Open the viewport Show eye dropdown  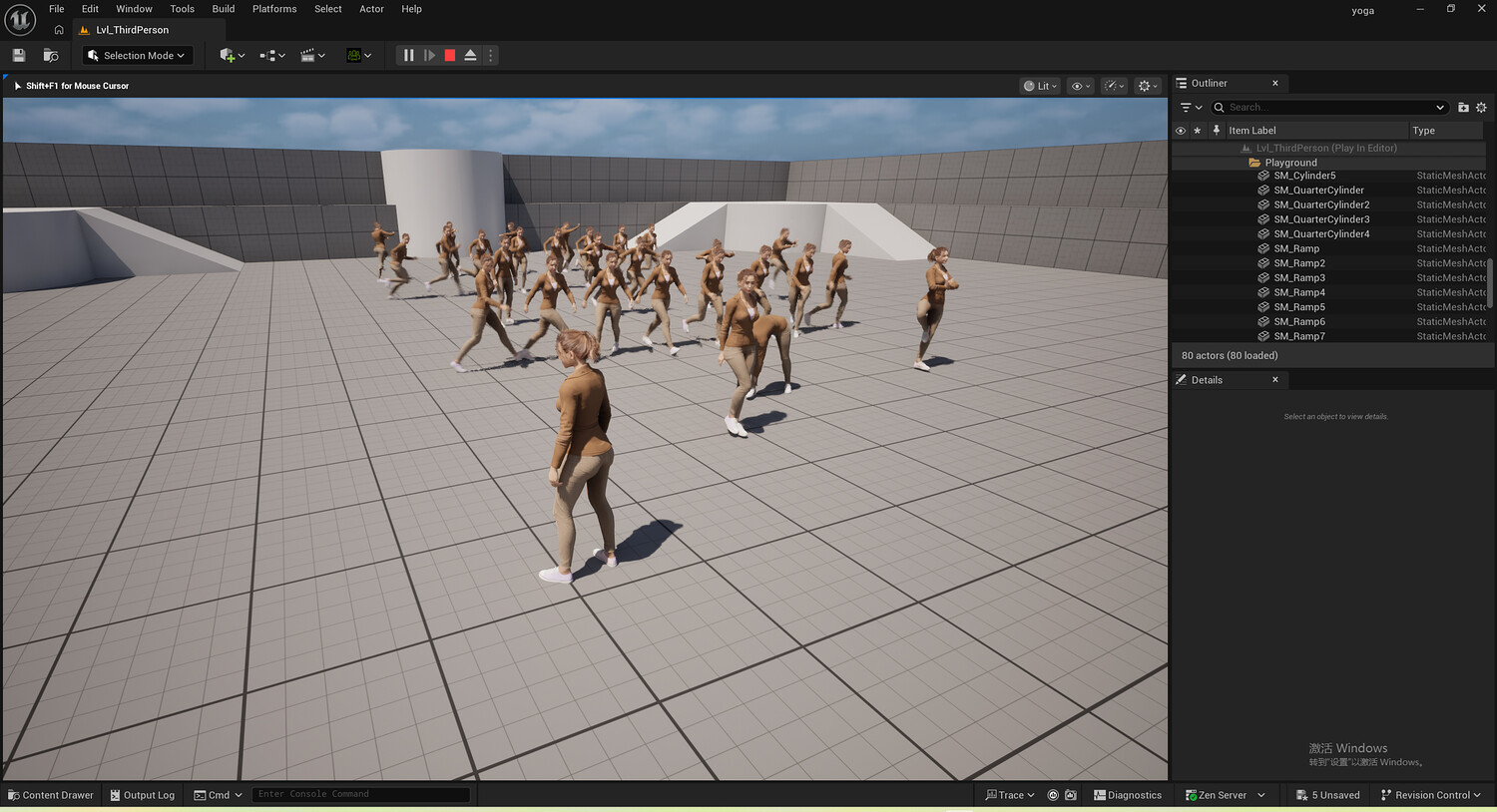click(x=1081, y=86)
